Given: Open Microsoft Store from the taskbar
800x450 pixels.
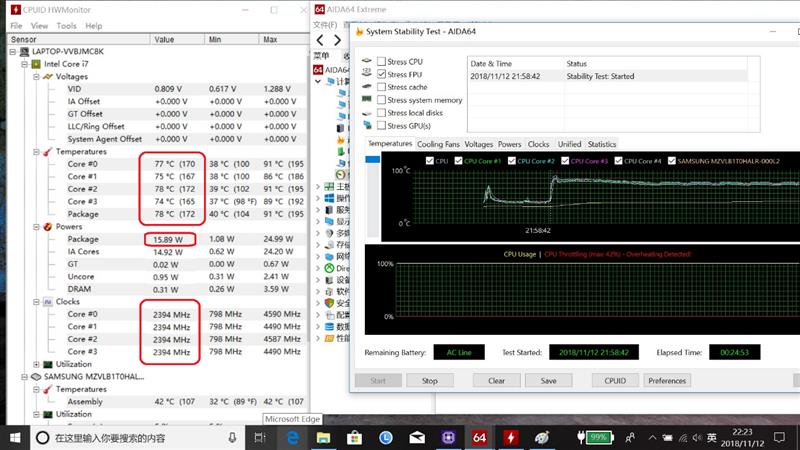Looking at the screenshot, I should pyautogui.click(x=354, y=438).
